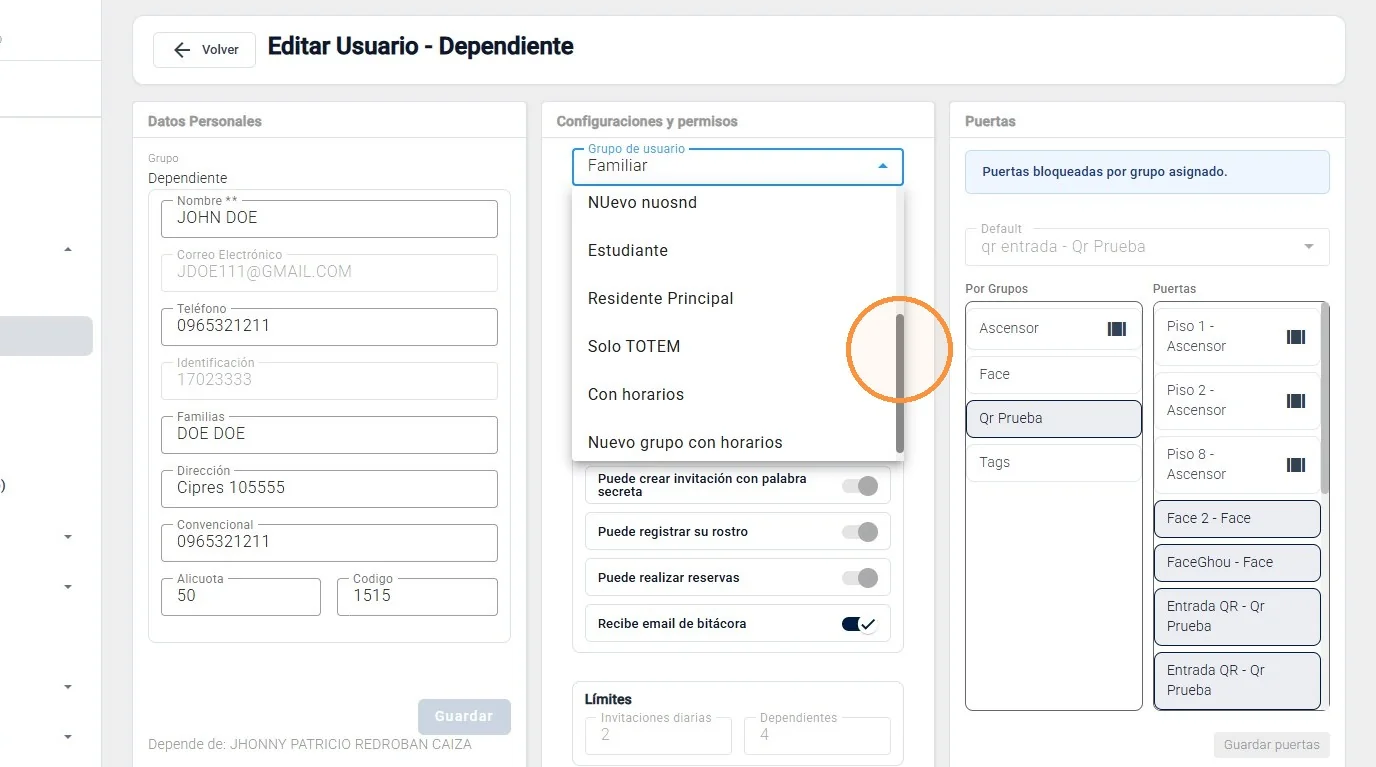Viewport: 1376px width, 767px height.
Task: Select the Qr Prueba group
Action: (x=1053, y=419)
